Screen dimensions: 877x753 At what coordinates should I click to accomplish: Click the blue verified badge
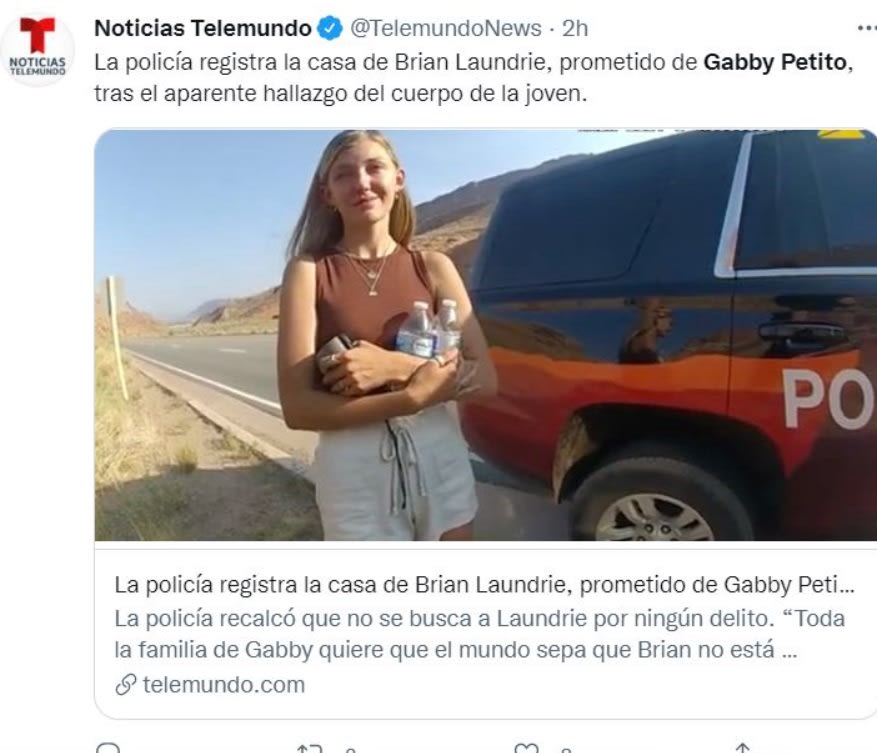point(330,29)
